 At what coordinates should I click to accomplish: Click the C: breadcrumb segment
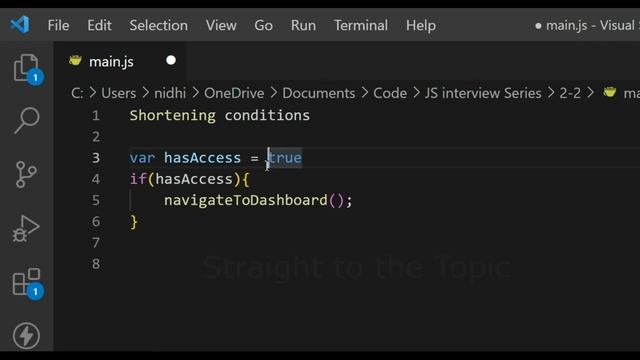77,93
